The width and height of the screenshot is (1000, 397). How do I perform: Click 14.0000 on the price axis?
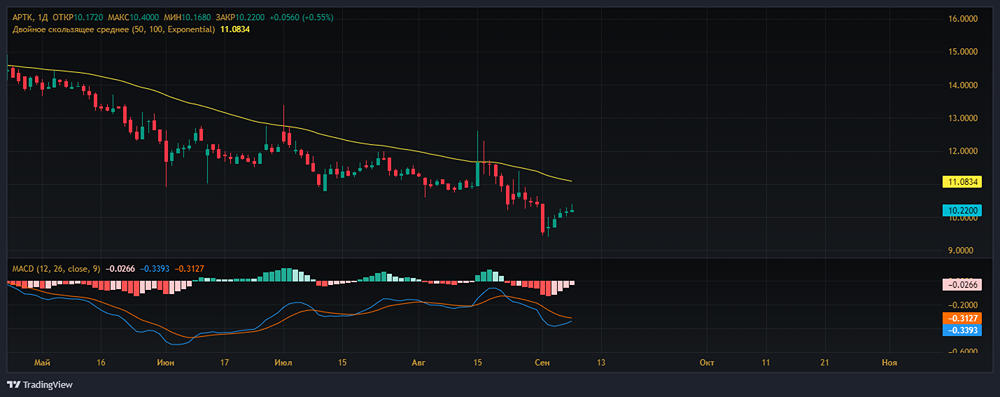pyautogui.click(x=963, y=85)
